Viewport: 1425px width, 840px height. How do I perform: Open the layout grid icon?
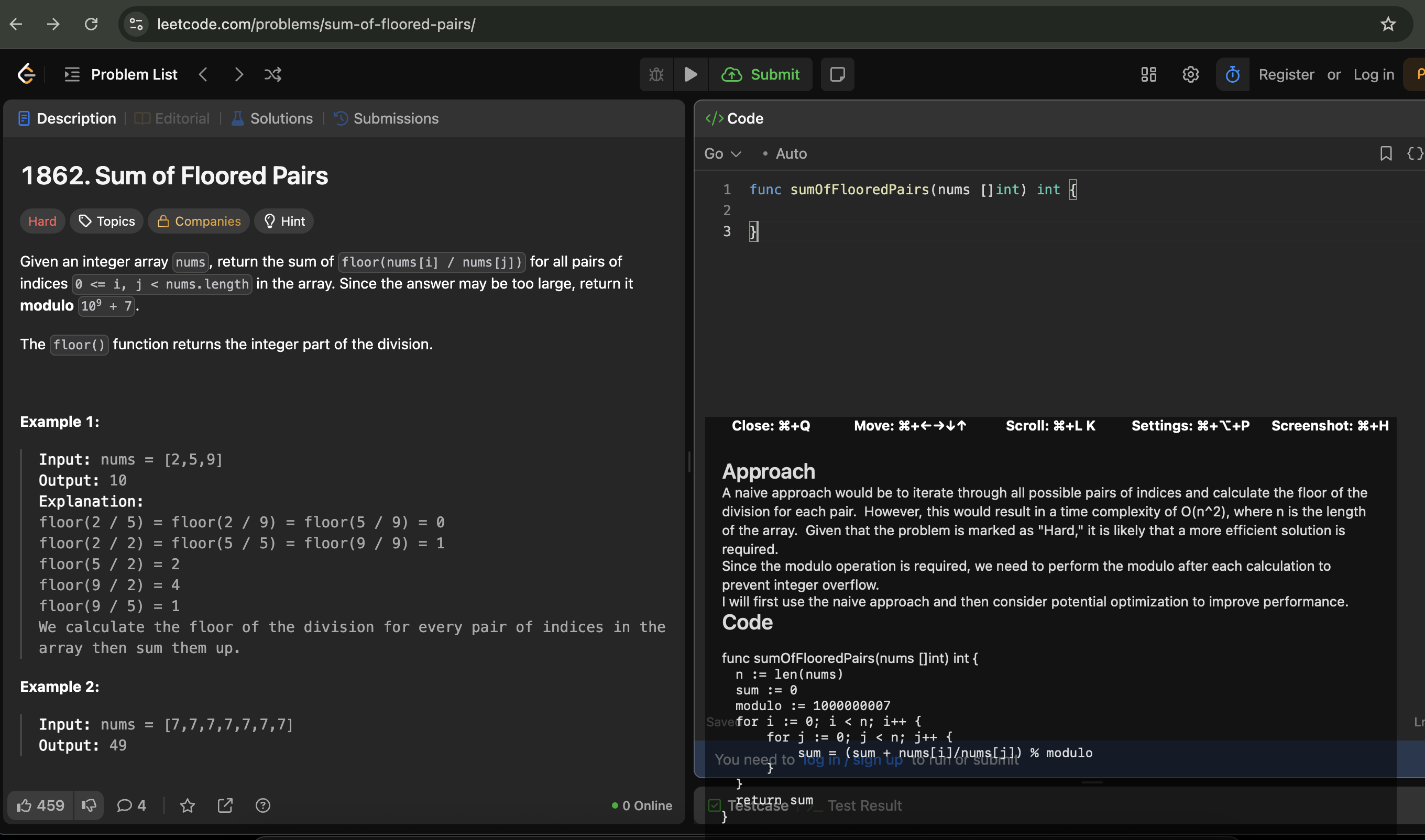pyautogui.click(x=1149, y=74)
